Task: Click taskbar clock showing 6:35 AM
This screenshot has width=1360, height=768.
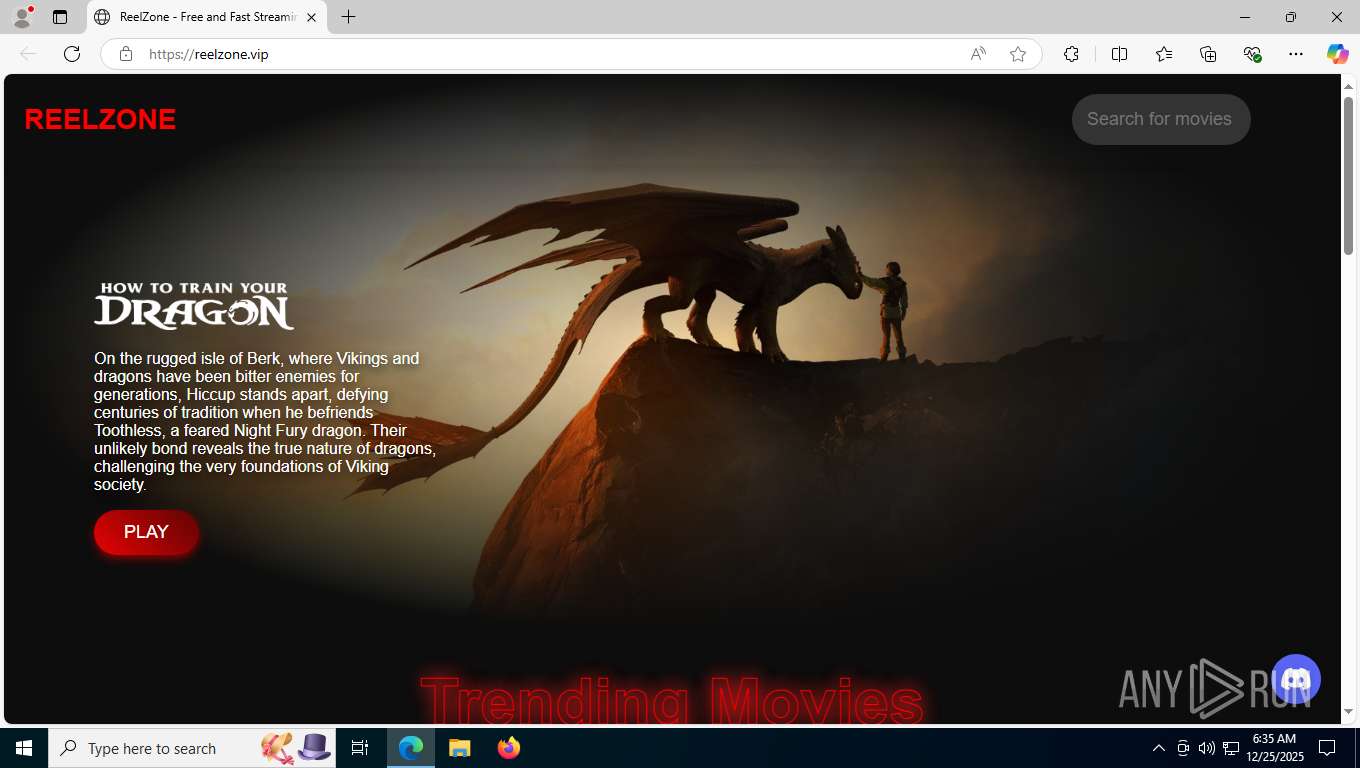Action: tap(1274, 748)
